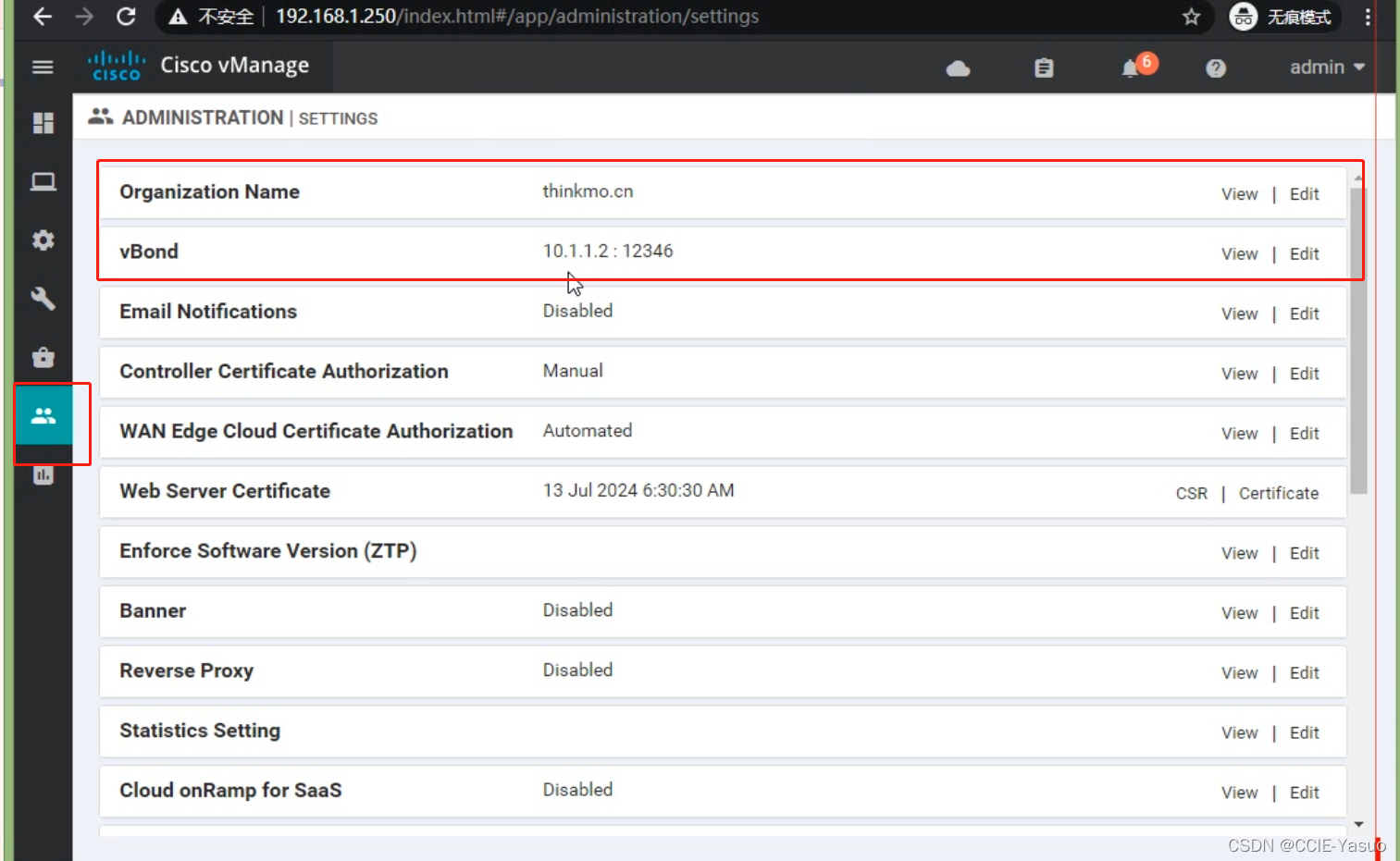Viewport: 1400px width, 861px height.
Task: Edit the Banner setting
Action: coord(1304,613)
